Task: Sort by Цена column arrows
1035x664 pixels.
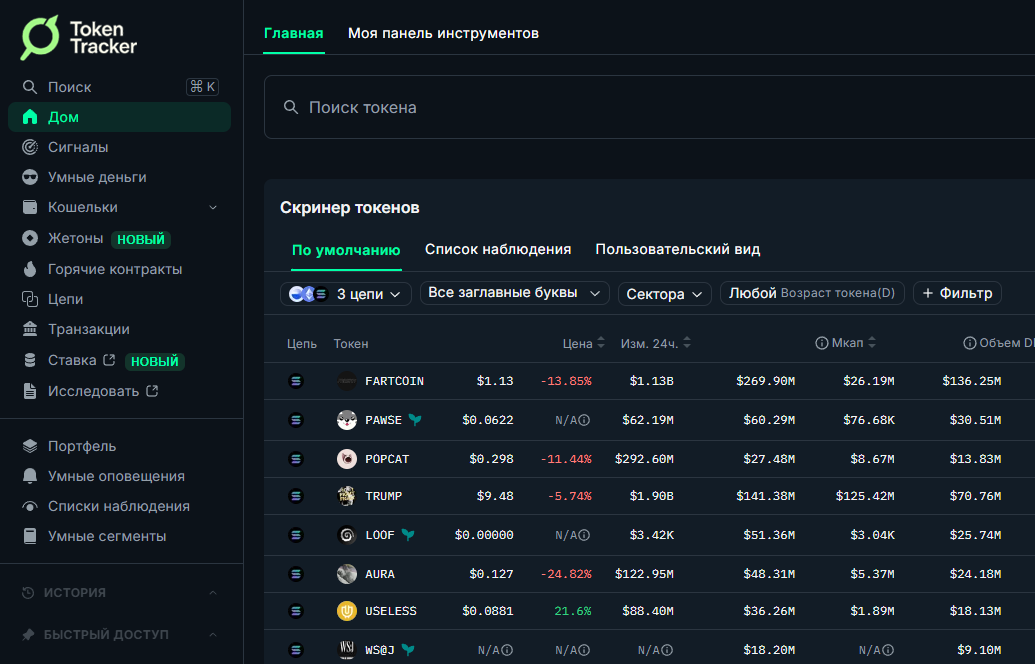Action: (x=601, y=343)
